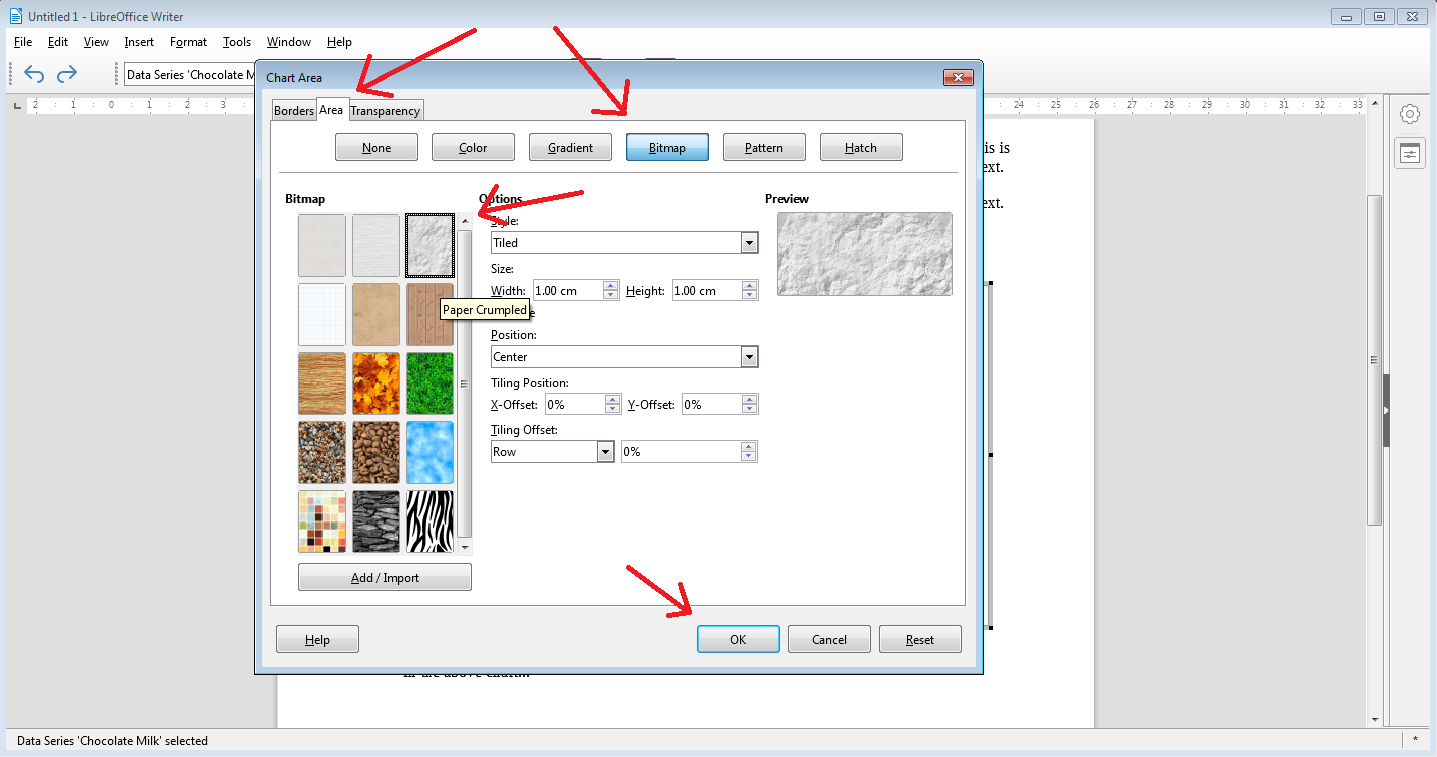Click the Undo arrow in the toolbar
Viewport: 1437px width, 757px height.
click(x=34, y=74)
